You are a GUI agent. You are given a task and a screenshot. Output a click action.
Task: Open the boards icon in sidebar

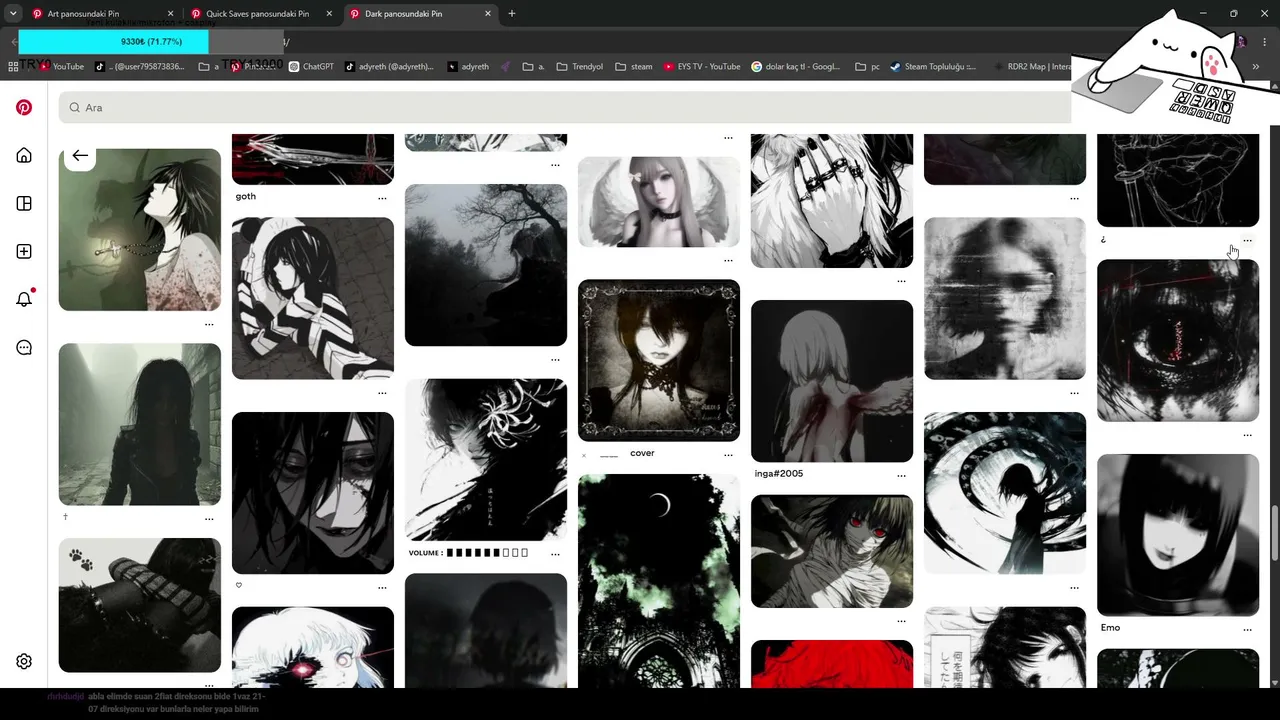[24, 203]
